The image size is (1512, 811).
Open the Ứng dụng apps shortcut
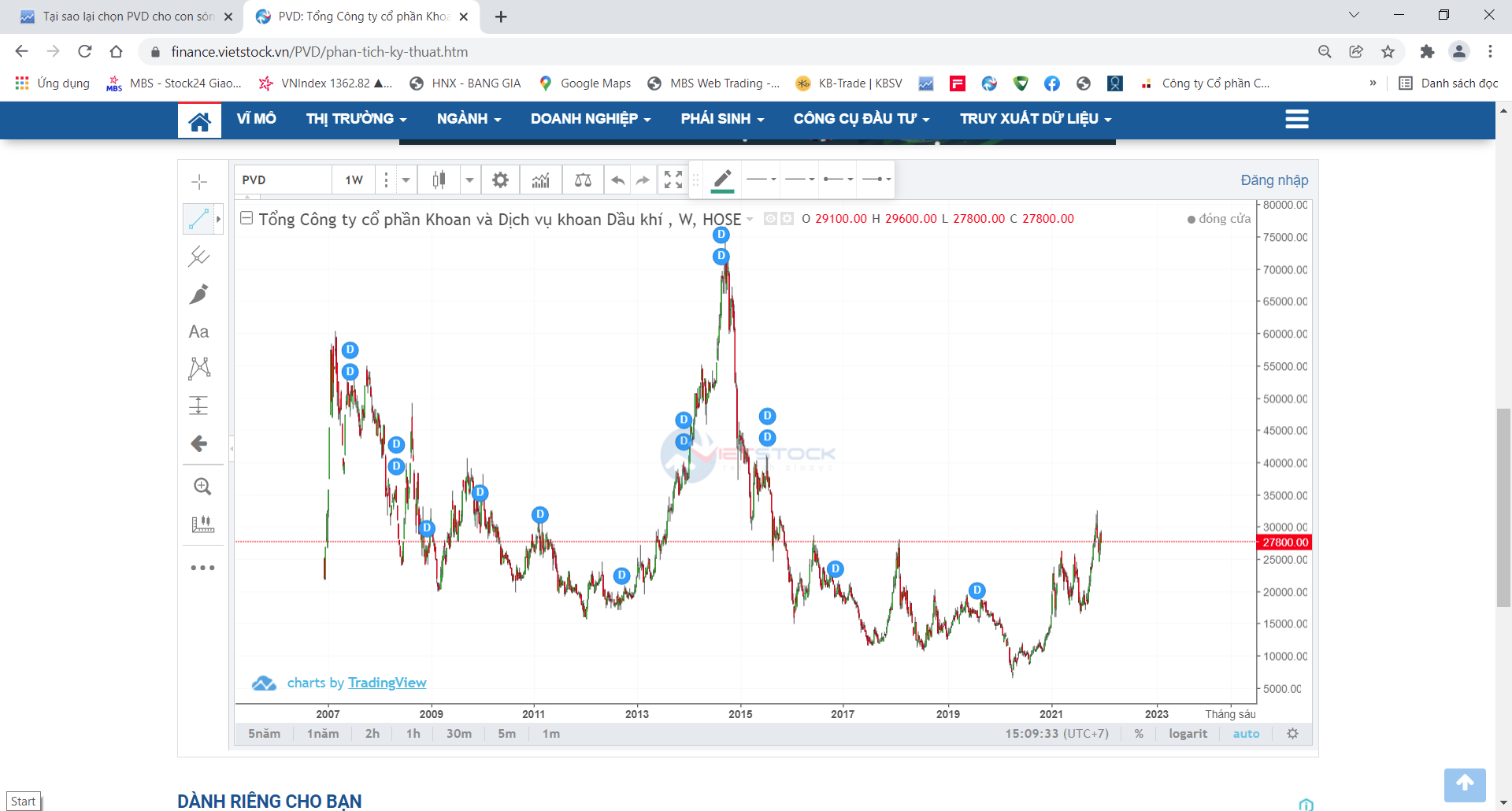(52, 83)
